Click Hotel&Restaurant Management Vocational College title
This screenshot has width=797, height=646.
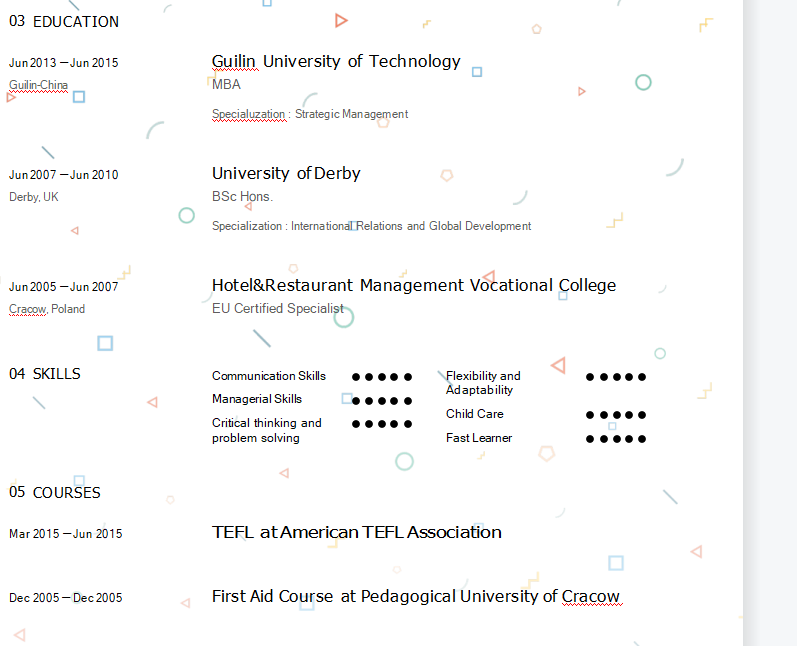click(413, 286)
